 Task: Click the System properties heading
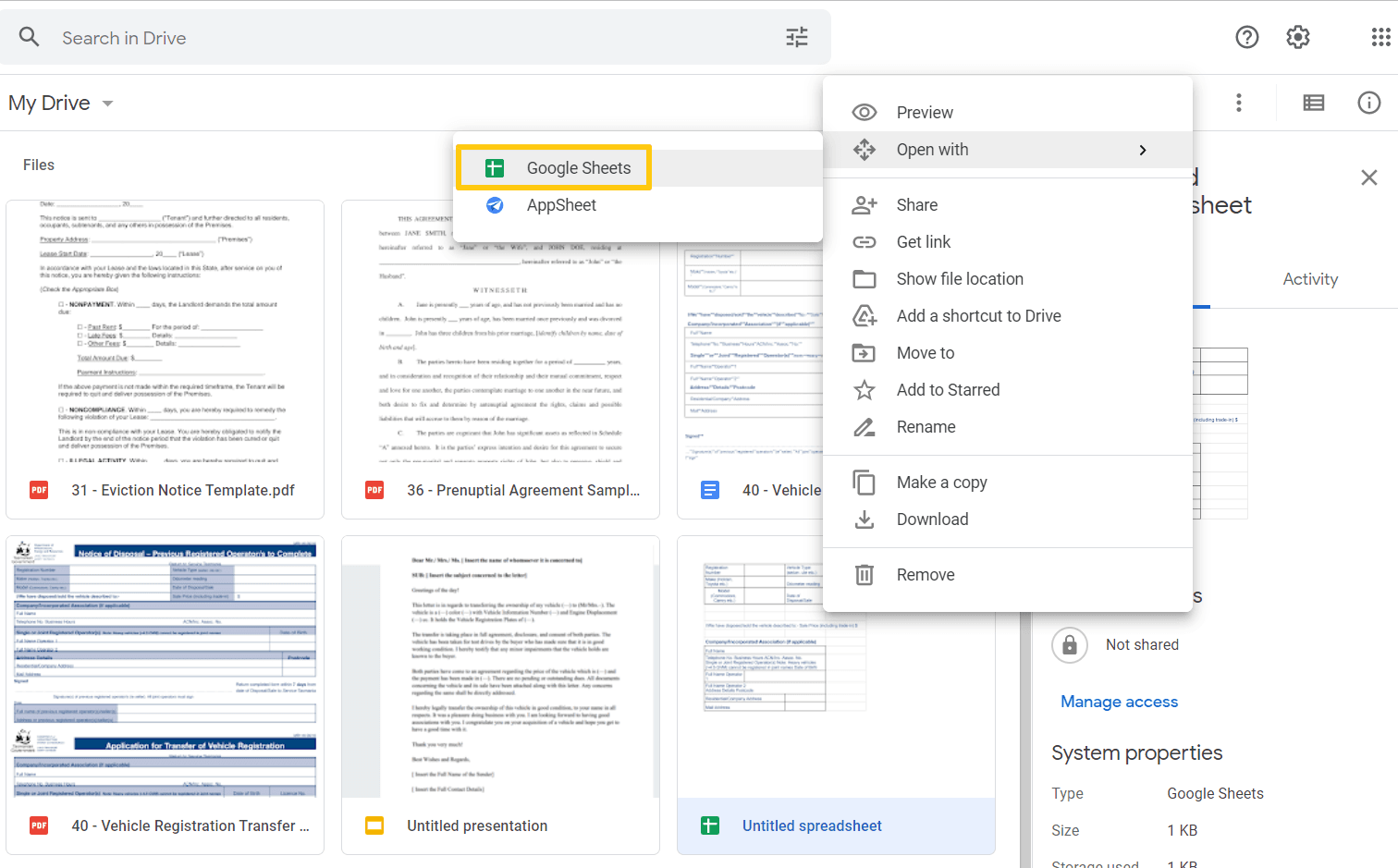tap(1136, 752)
